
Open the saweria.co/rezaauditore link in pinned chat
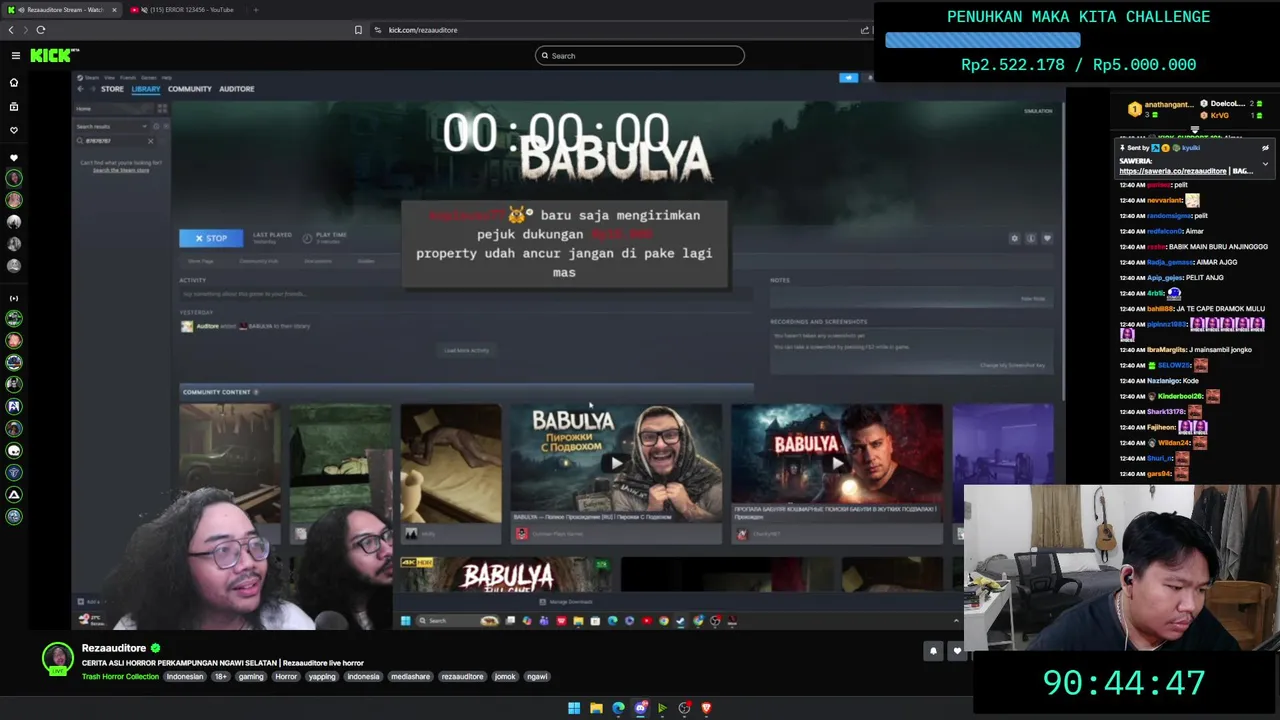(x=1172, y=171)
